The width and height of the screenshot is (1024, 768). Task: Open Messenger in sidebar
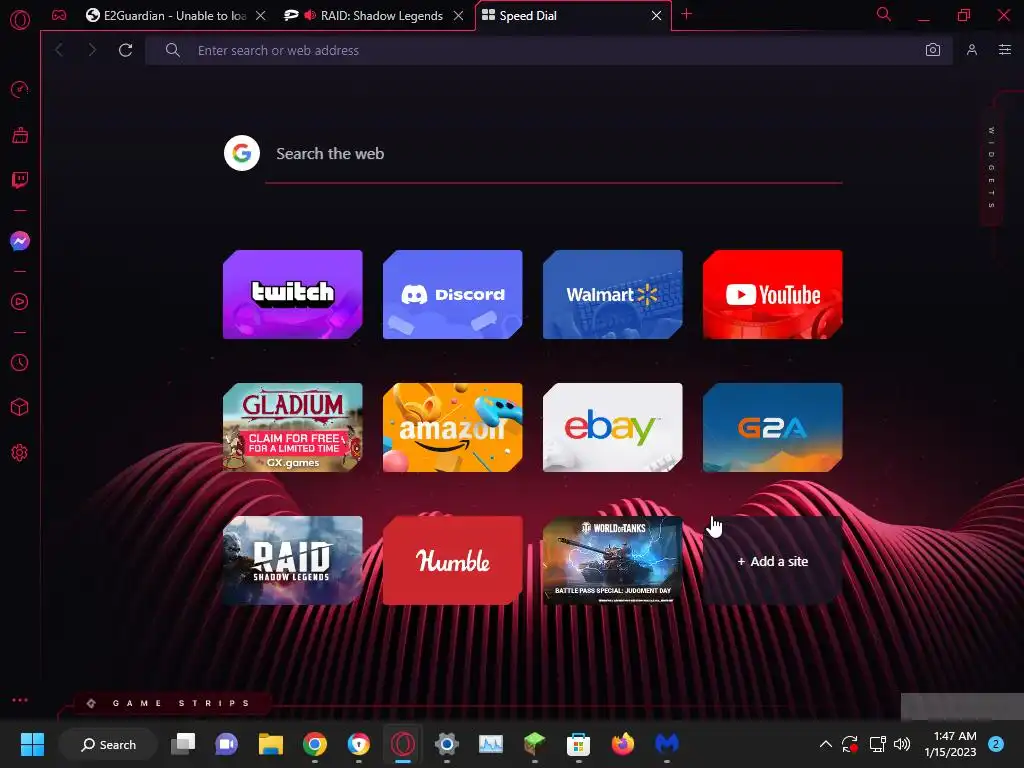pos(20,241)
